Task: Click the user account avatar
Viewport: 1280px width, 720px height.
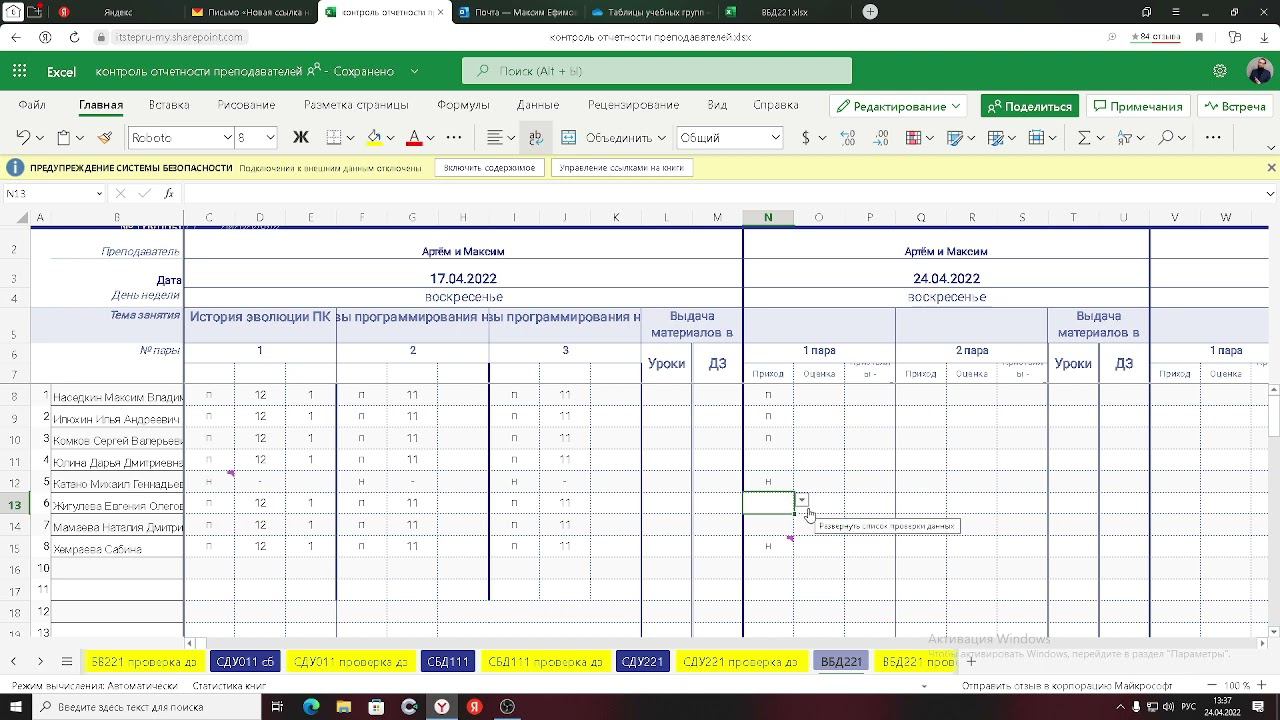Action: pos(1259,71)
